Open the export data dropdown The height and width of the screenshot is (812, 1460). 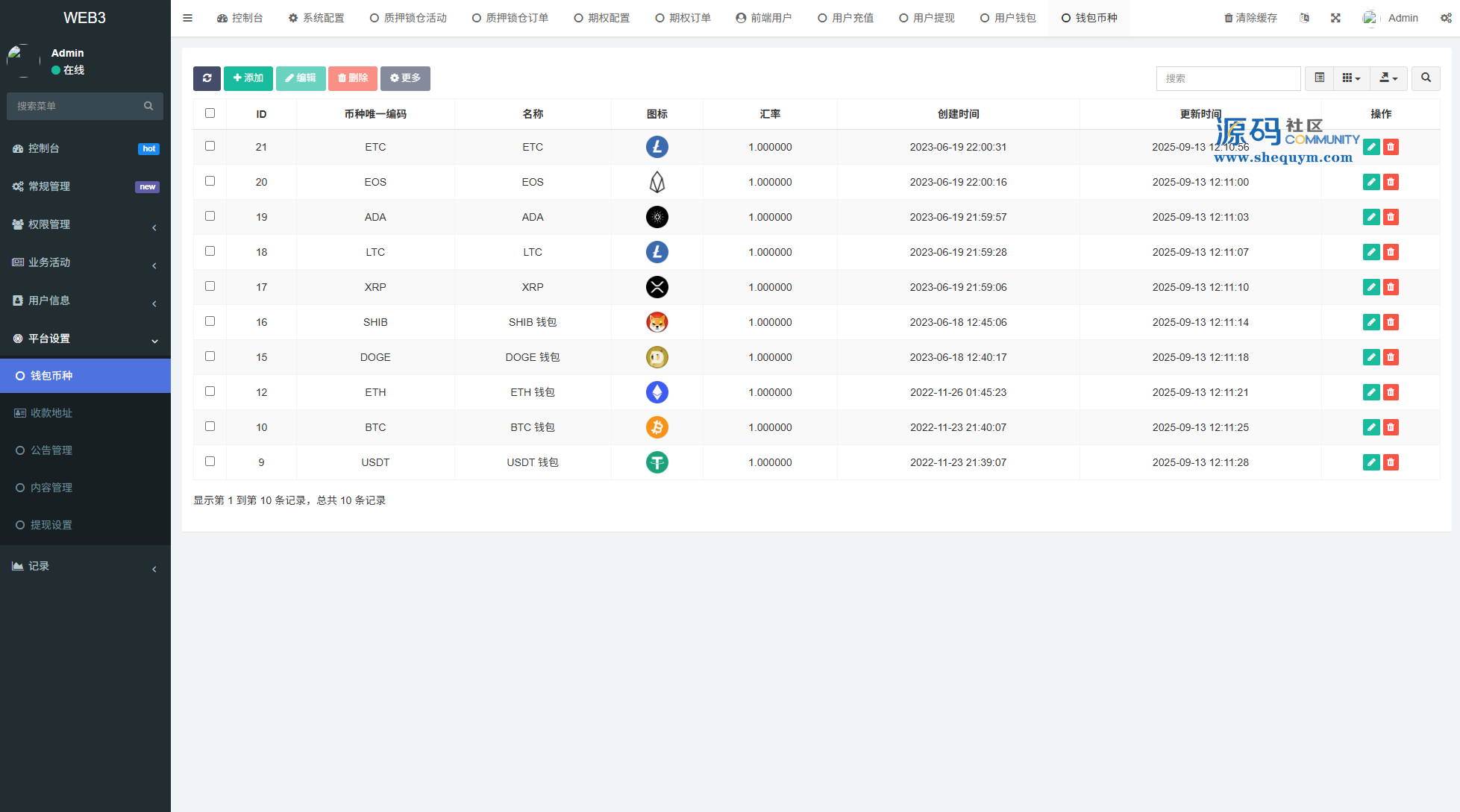click(x=1388, y=78)
